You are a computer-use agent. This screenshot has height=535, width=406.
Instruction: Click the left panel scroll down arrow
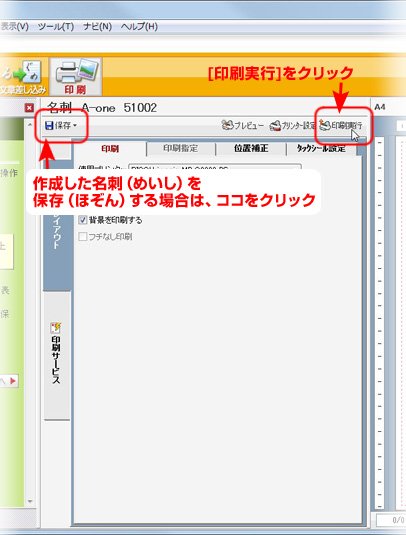[30, 501]
